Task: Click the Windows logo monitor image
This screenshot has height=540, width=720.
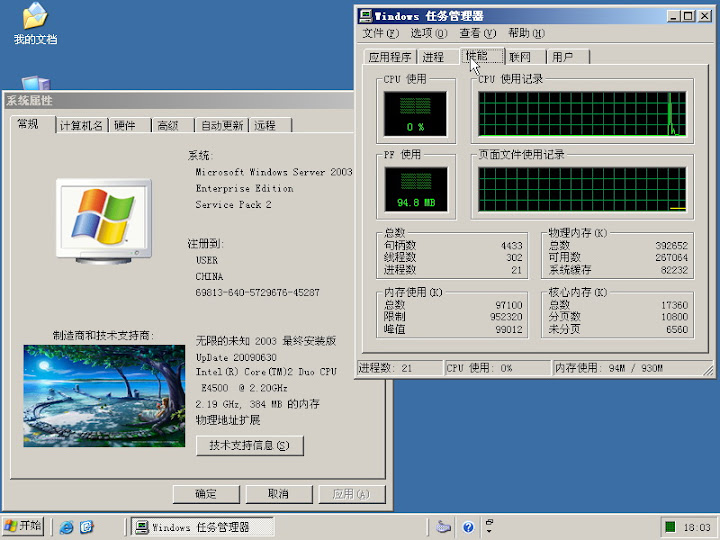Action: tap(104, 221)
